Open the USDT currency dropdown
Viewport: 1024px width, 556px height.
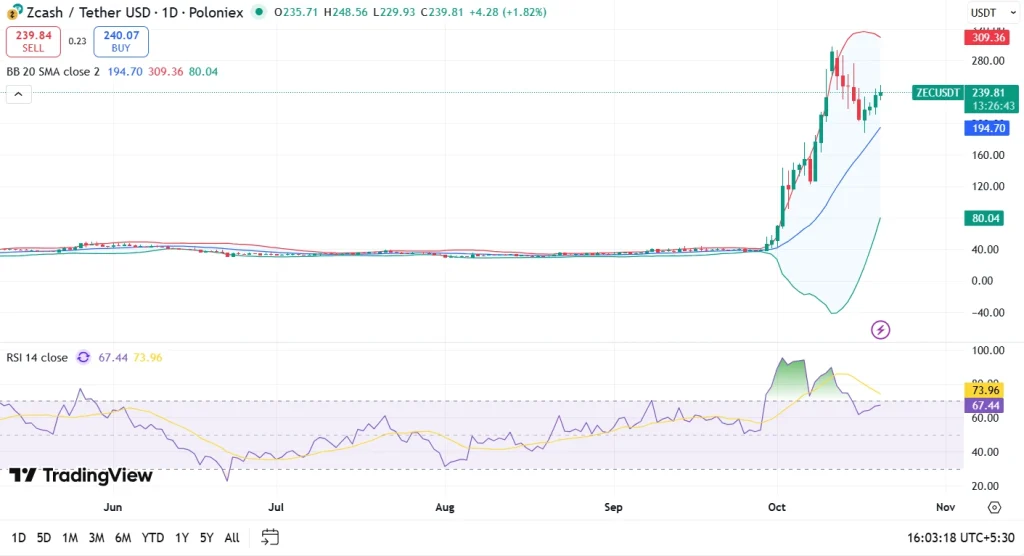coord(989,12)
